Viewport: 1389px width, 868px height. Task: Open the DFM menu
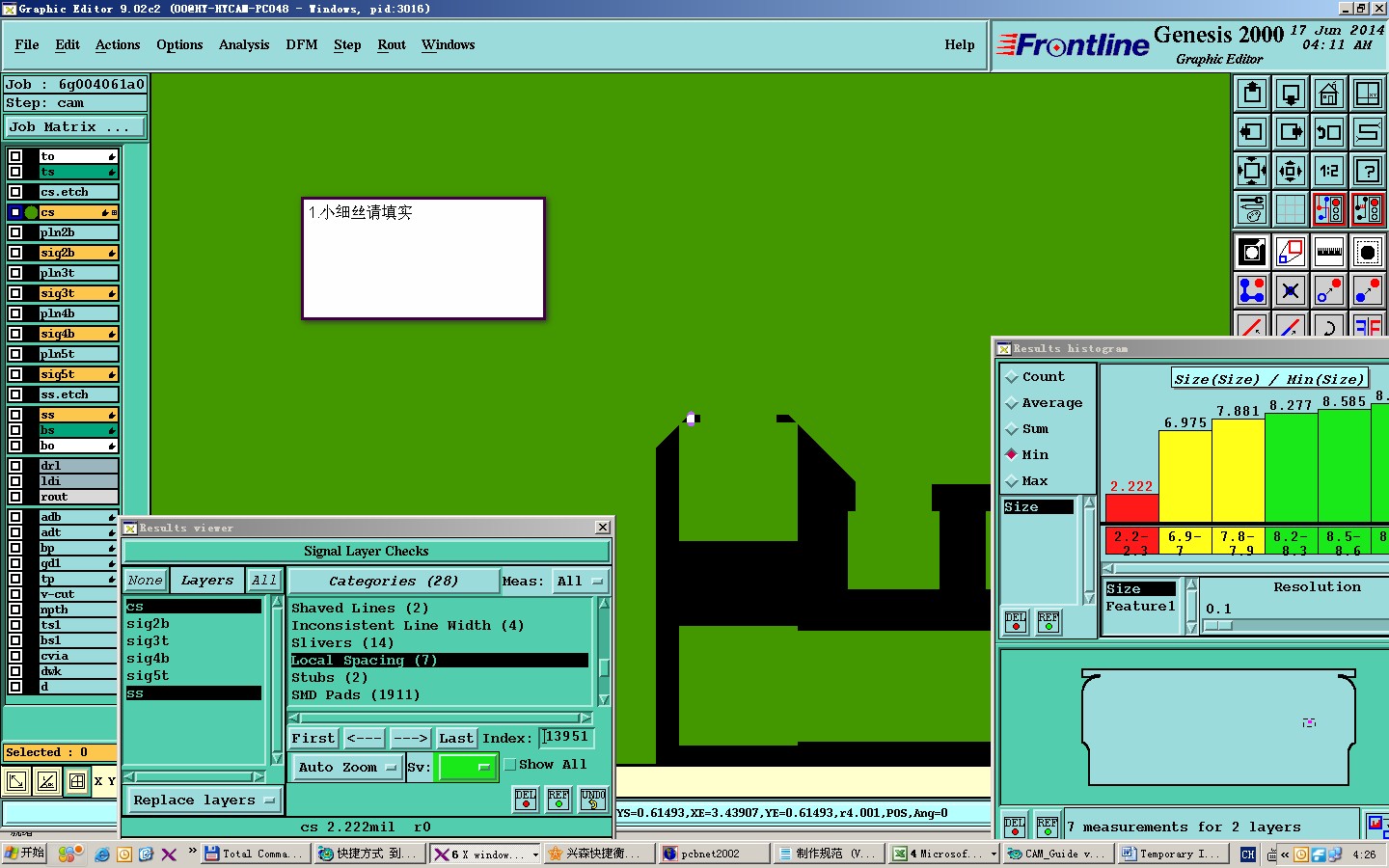pos(302,45)
